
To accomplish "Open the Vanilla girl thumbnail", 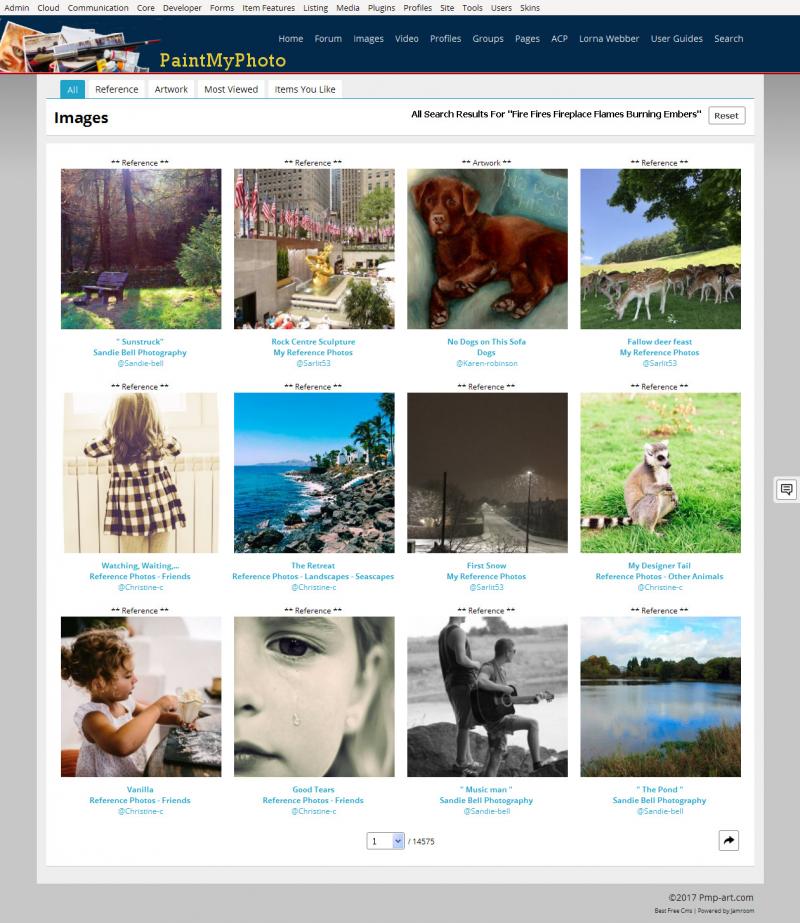I will (x=141, y=696).
